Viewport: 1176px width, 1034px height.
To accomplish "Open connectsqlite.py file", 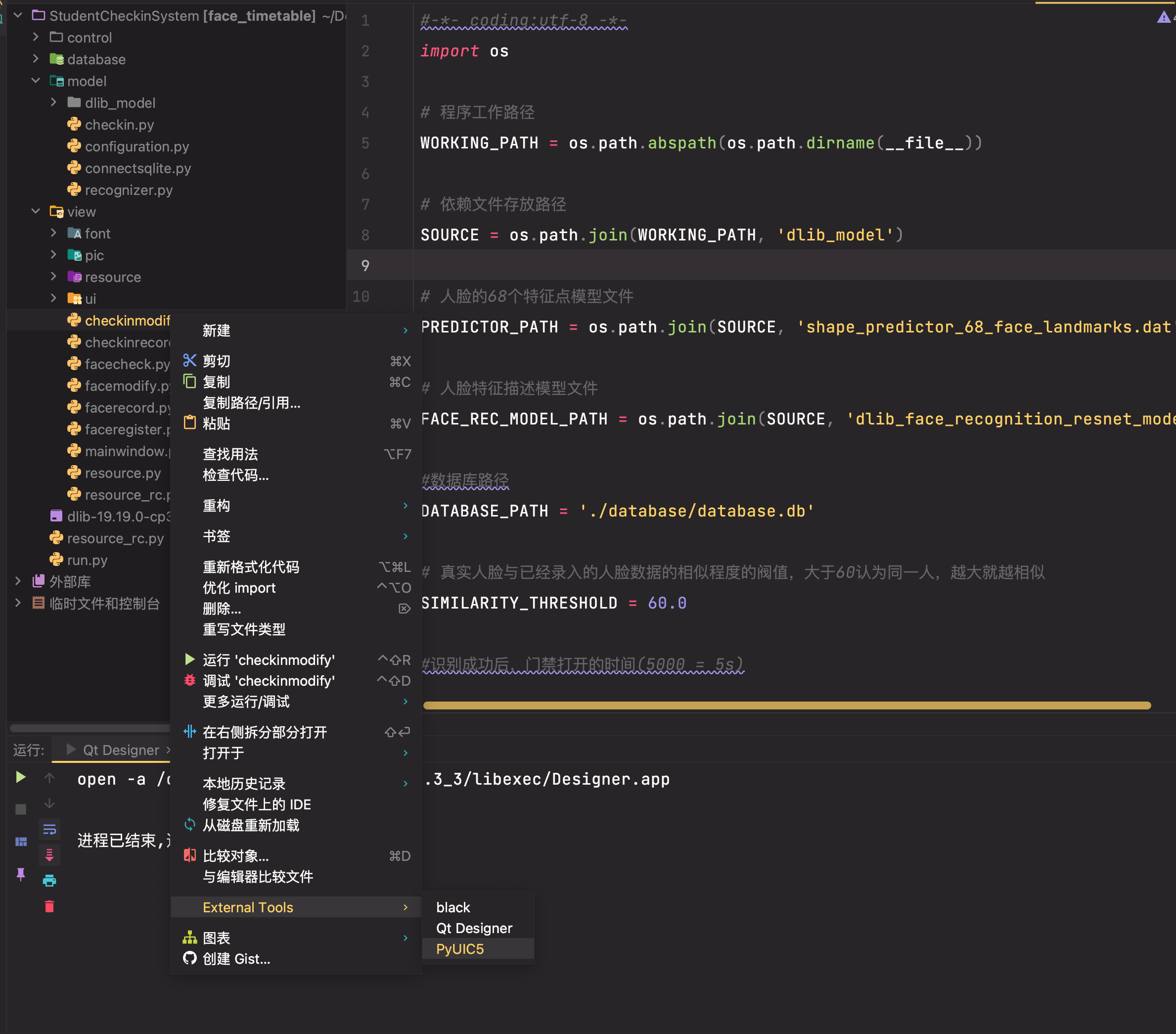I will [x=138, y=168].
